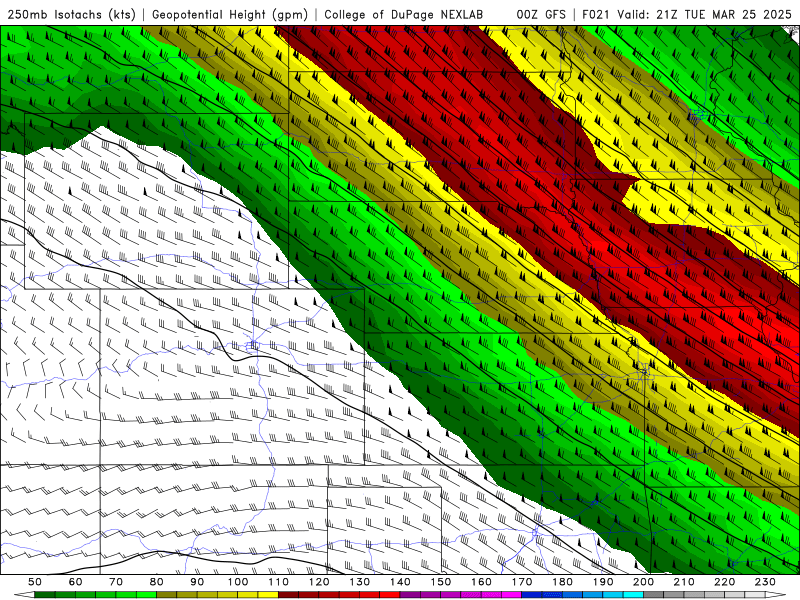
Task: Click the legend value 190
Action: [x=603, y=582]
